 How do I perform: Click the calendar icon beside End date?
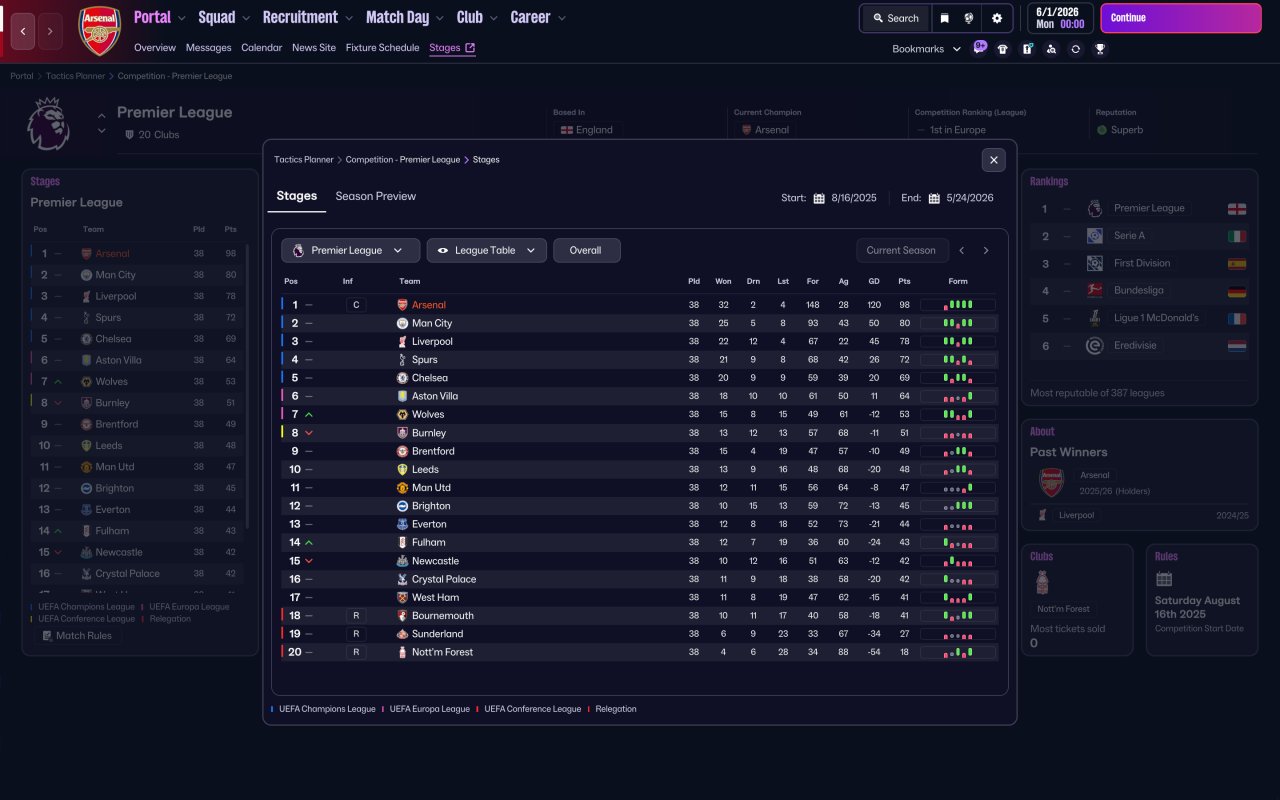934,198
